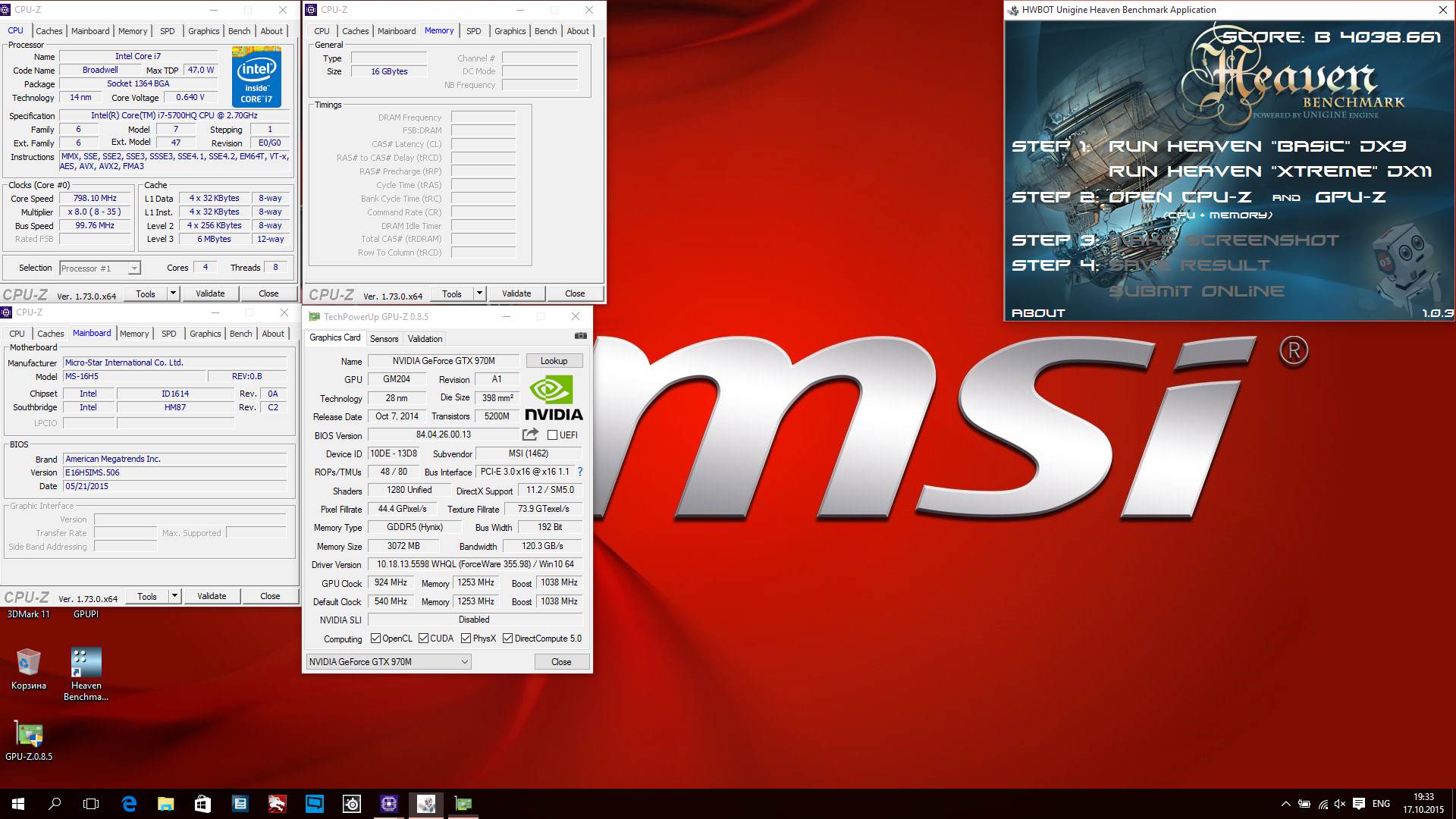Switch to the Validation tab in GPU-Z
The width and height of the screenshot is (1456, 819).
coord(425,338)
